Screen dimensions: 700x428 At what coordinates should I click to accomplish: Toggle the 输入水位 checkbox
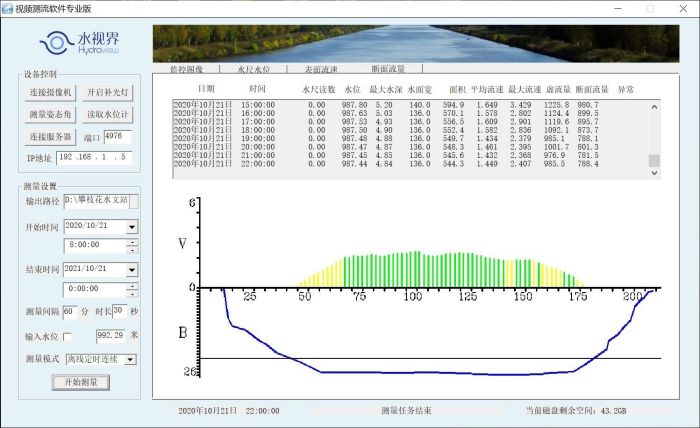click(x=67, y=336)
